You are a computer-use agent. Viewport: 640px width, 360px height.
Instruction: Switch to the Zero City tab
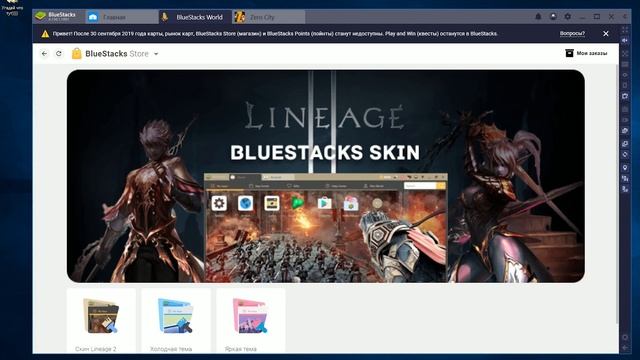[x=269, y=17]
